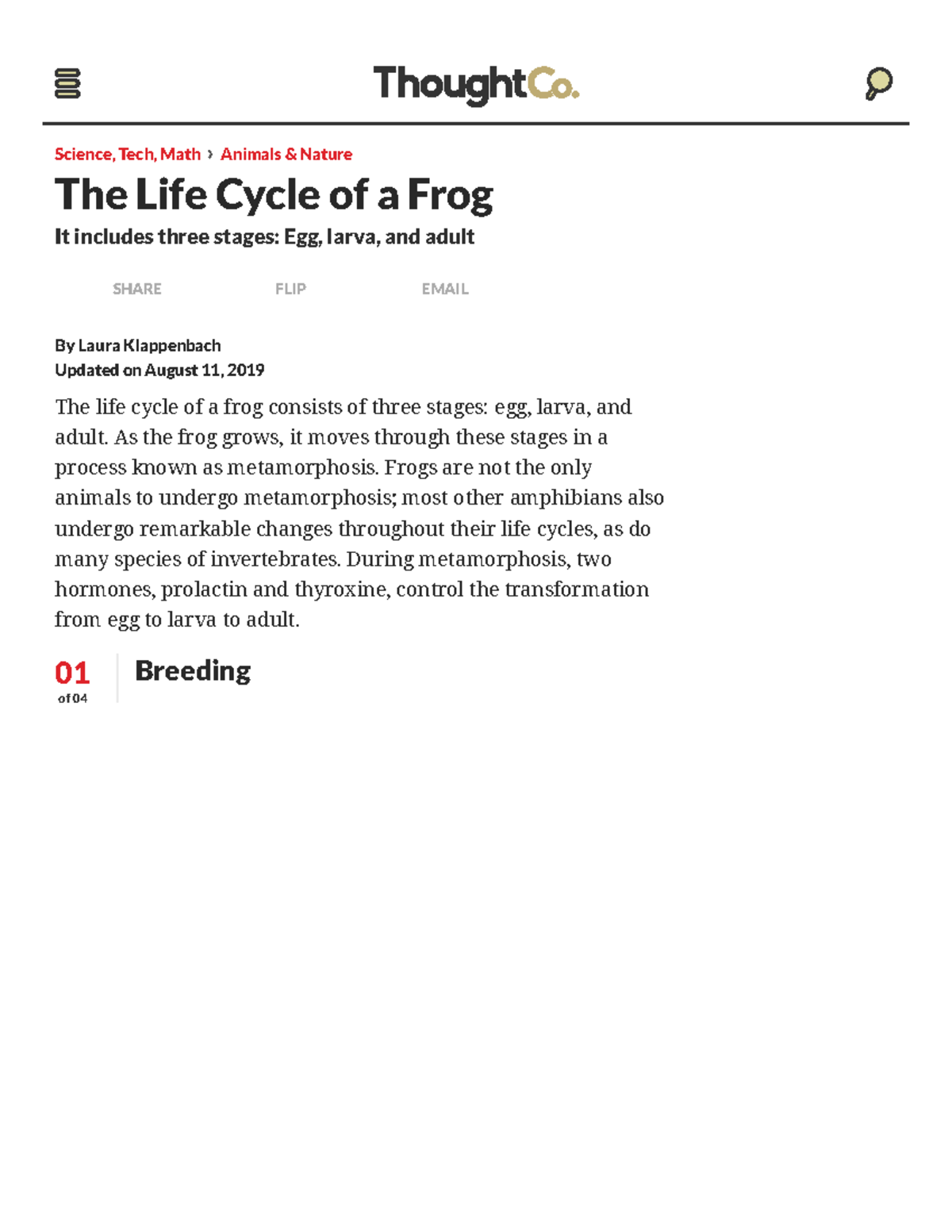Screen dimensions: 952x1232
Task: Click the FLIP button
Action: (x=290, y=289)
